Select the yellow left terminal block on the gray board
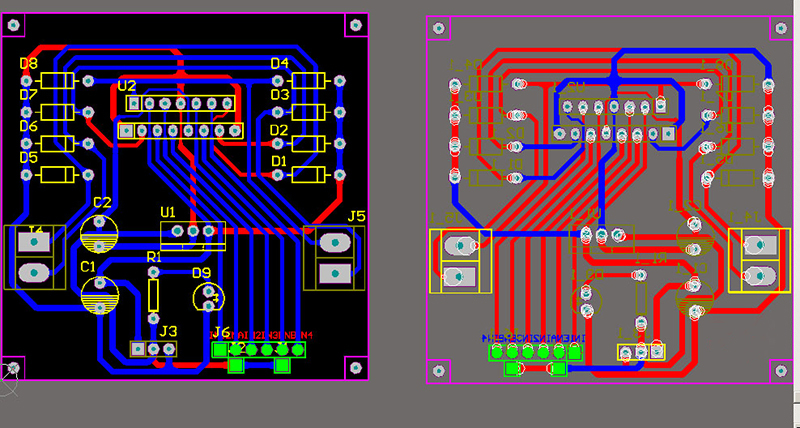This screenshot has width=800, height=428. [460, 261]
